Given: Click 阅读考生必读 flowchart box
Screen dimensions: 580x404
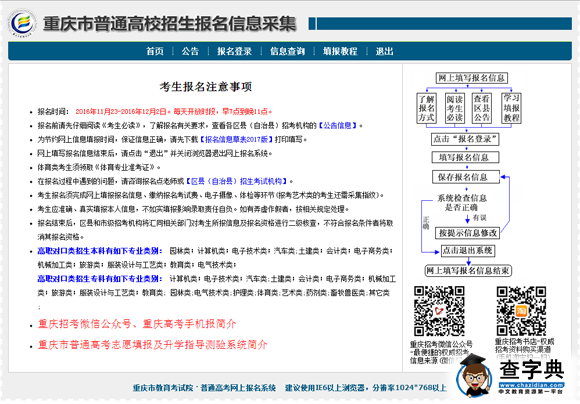Looking at the screenshot, I should tap(454, 108).
